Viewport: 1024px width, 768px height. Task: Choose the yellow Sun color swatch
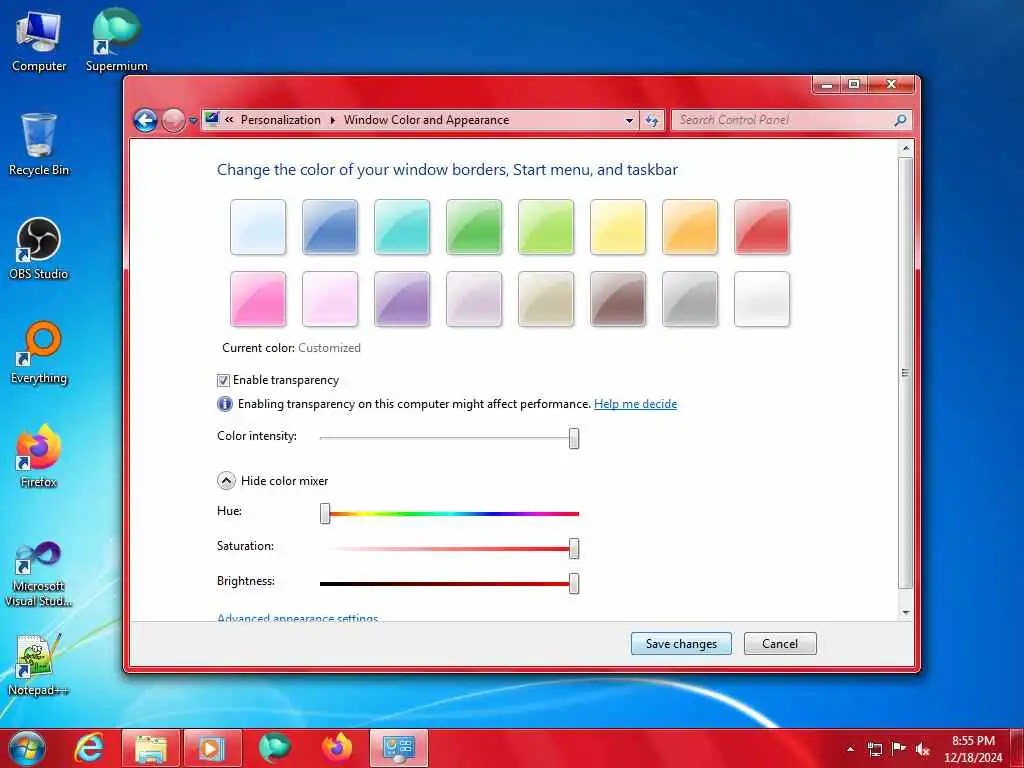pos(618,227)
